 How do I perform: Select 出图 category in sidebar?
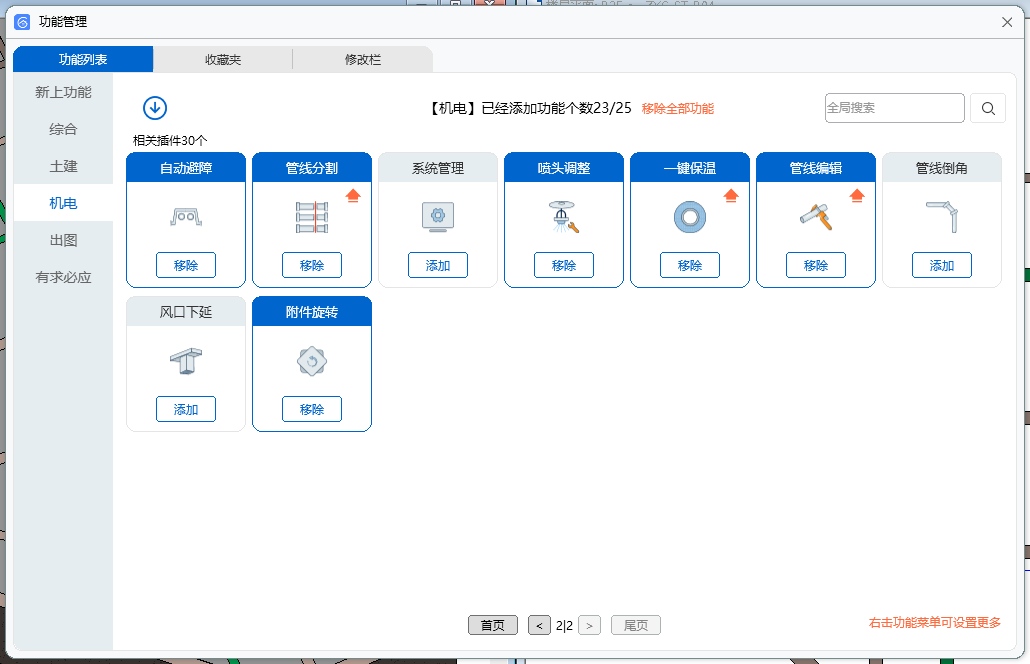[64, 240]
